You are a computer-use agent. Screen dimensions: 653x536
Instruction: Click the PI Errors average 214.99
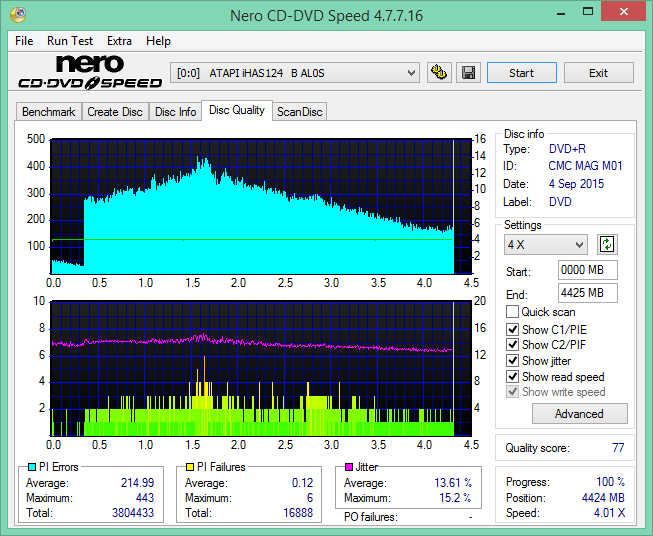pyautogui.click(x=137, y=483)
